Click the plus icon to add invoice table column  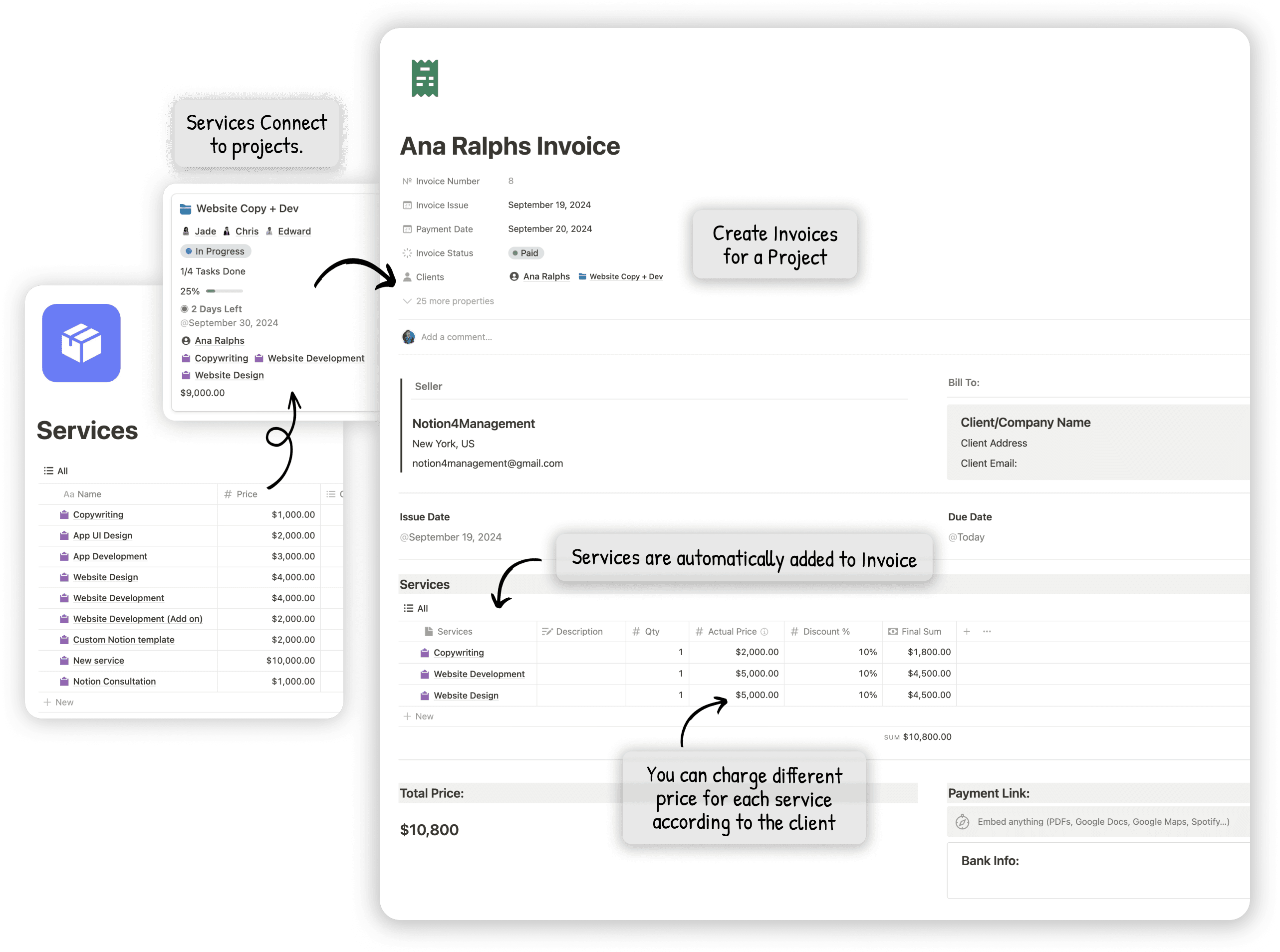click(x=967, y=632)
